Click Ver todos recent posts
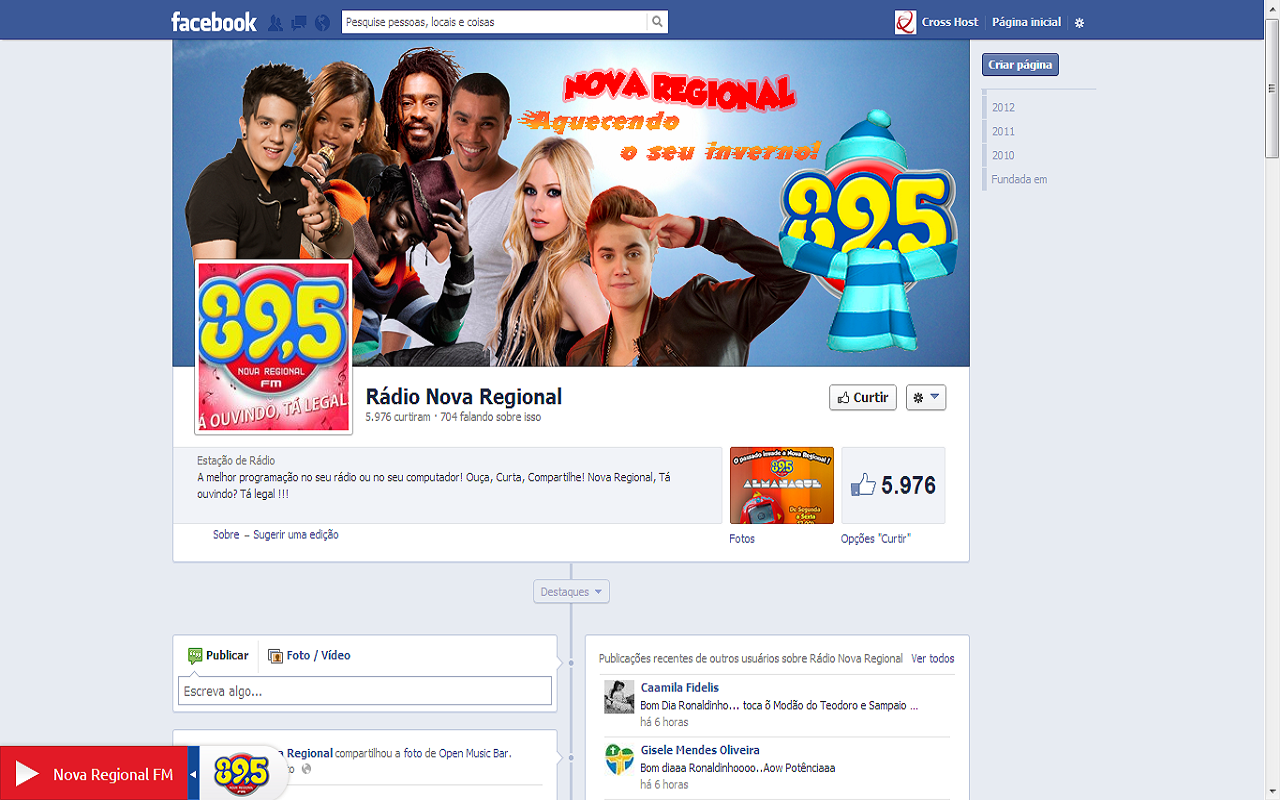This screenshot has width=1280, height=800. tap(933, 659)
